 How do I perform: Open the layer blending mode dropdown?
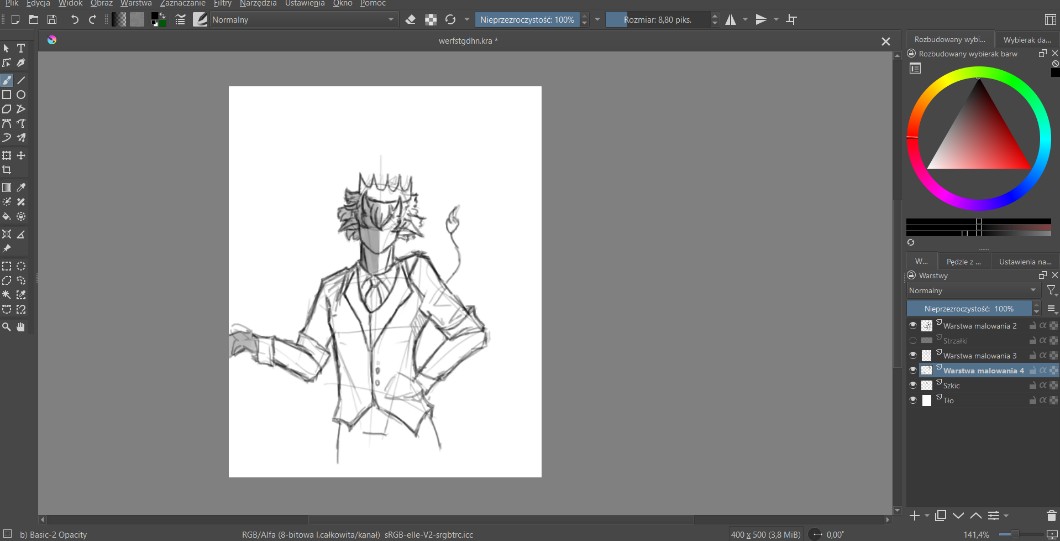coord(971,290)
